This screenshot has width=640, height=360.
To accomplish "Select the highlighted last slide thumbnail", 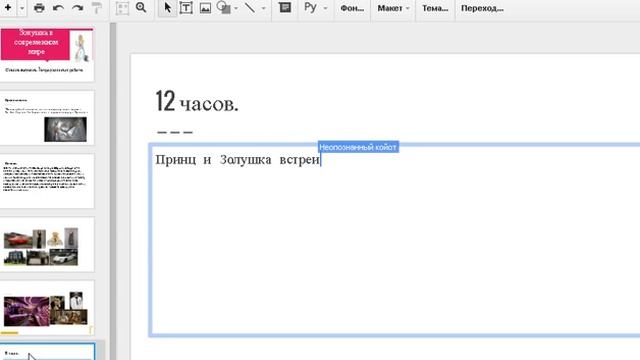I will (x=47, y=352).
